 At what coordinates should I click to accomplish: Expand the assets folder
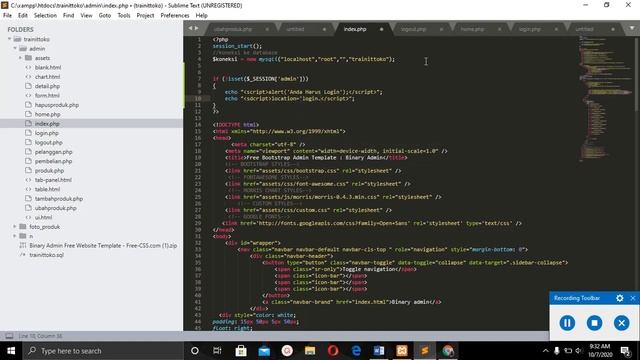(x=20, y=58)
